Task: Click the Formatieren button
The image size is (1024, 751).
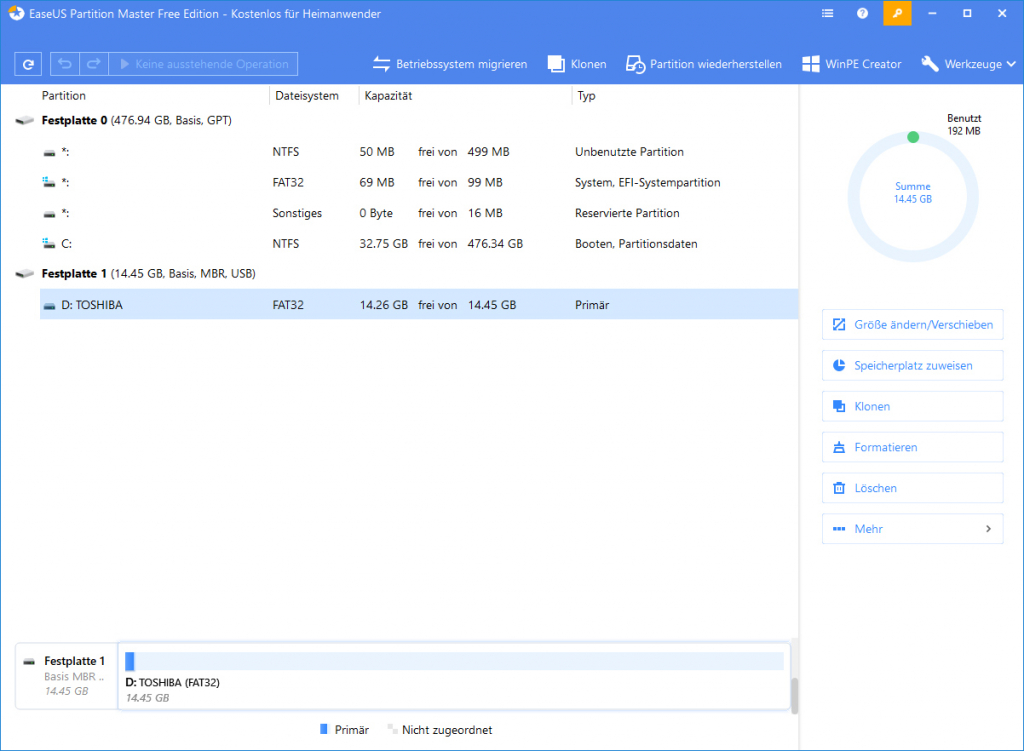Action: pos(911,446)
